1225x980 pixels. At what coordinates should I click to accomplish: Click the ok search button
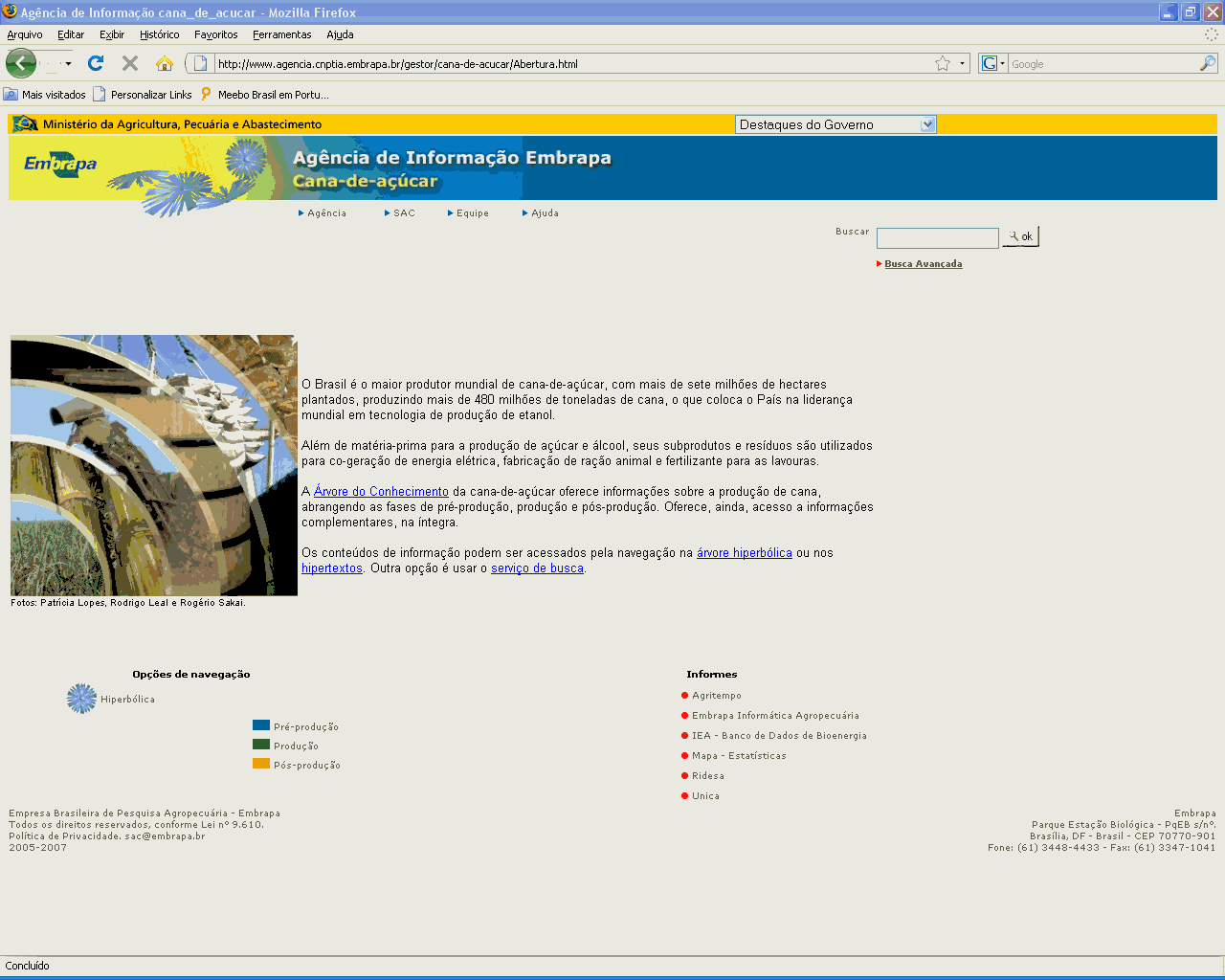pos(1020,236)
